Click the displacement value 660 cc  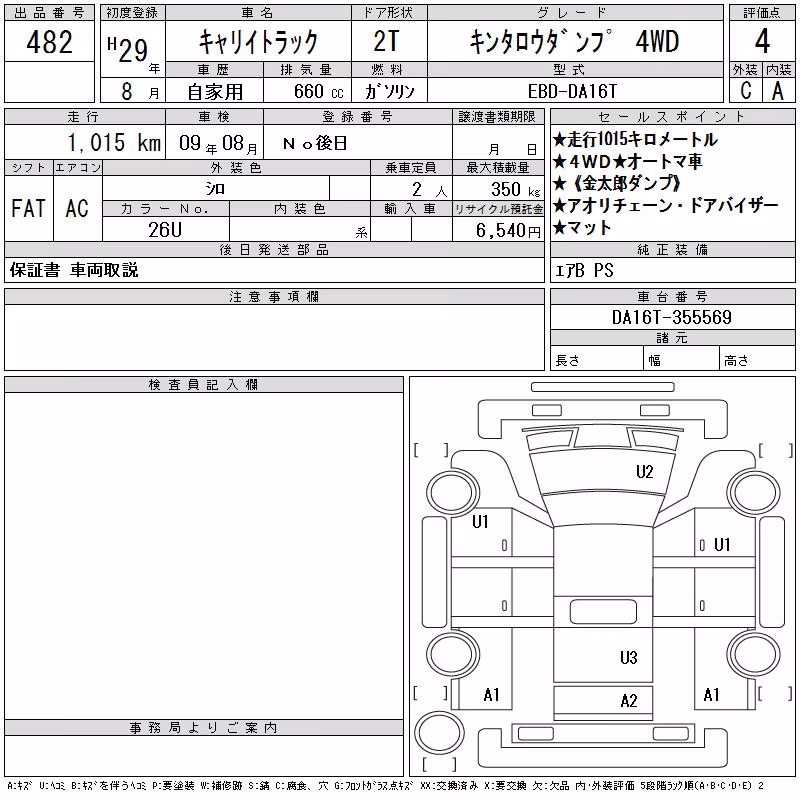click(x=318, y=91)
